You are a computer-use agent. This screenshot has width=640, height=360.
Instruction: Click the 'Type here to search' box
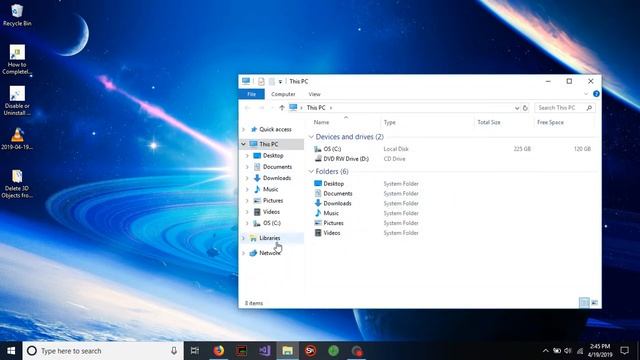tap(103, 351)
